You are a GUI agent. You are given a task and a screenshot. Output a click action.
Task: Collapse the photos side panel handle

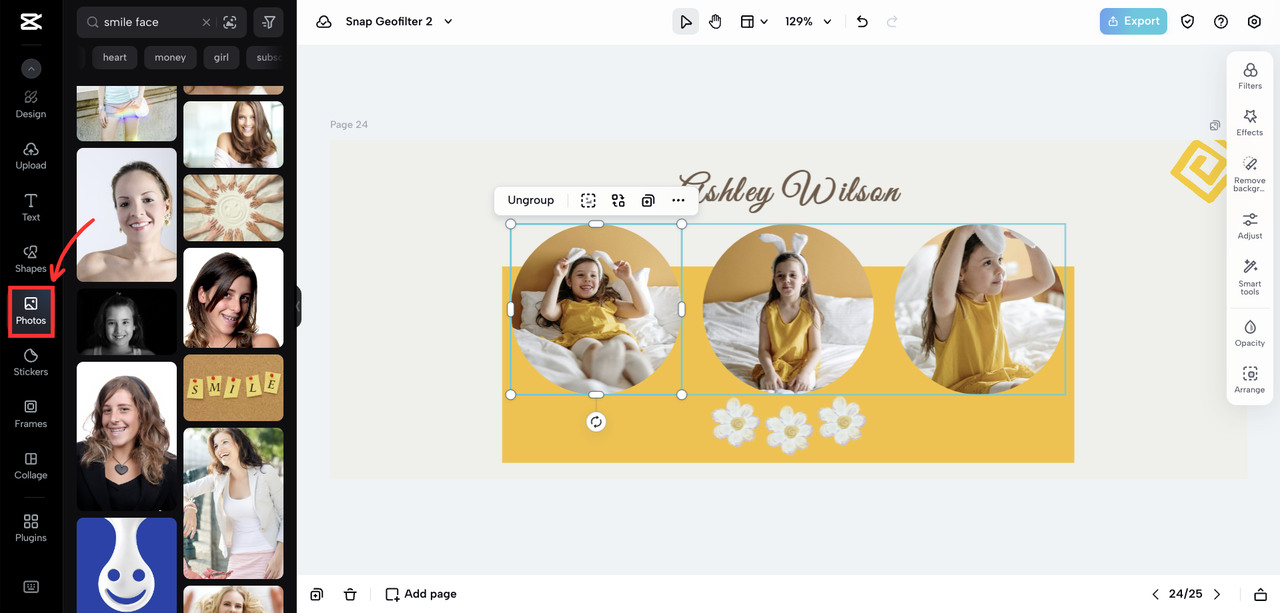tap(298, 307)
